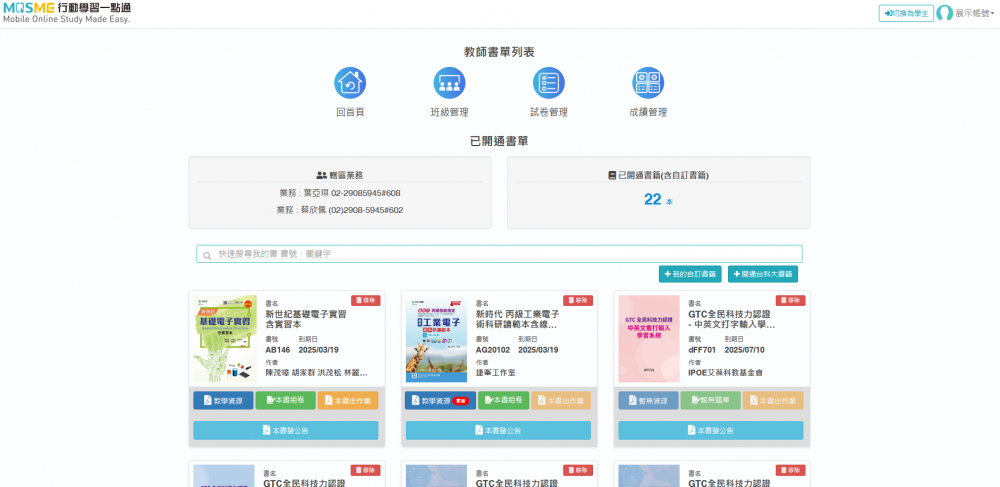Open 試卷管理 exam paper management icon
1000x487 pixels.
[548, 83]
